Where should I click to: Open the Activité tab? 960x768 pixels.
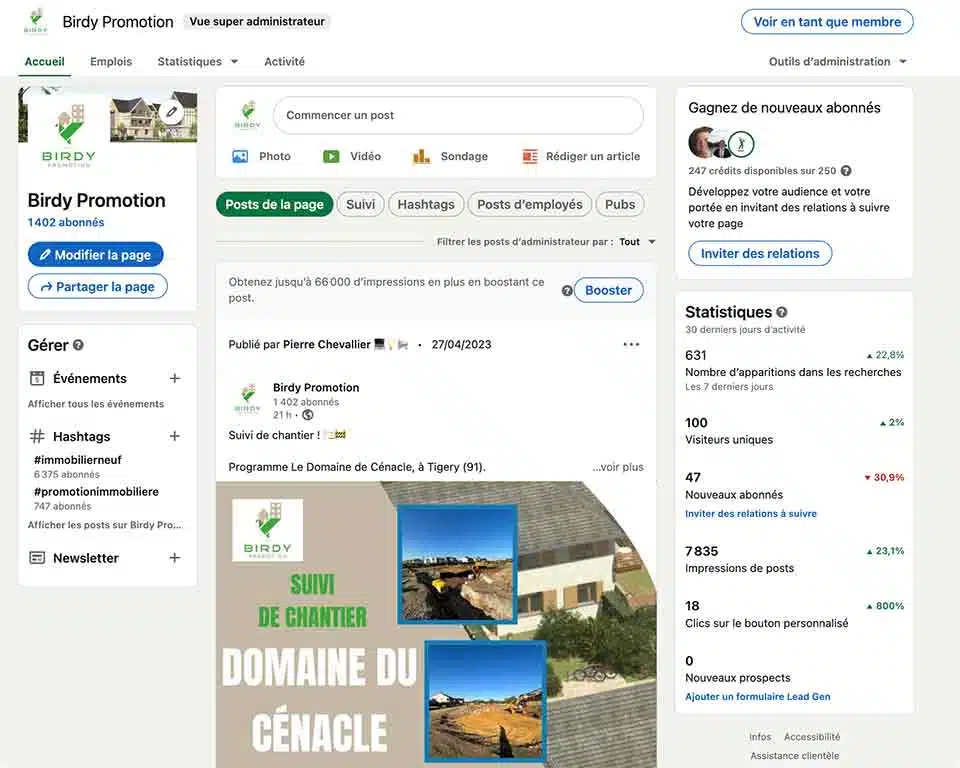tap(285, 61)
